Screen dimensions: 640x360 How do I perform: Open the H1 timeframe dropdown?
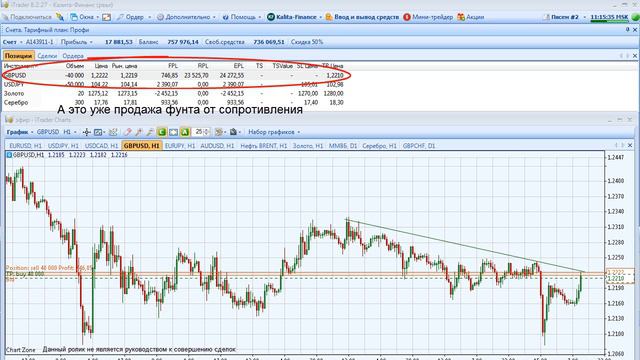(x=70, y=132)
